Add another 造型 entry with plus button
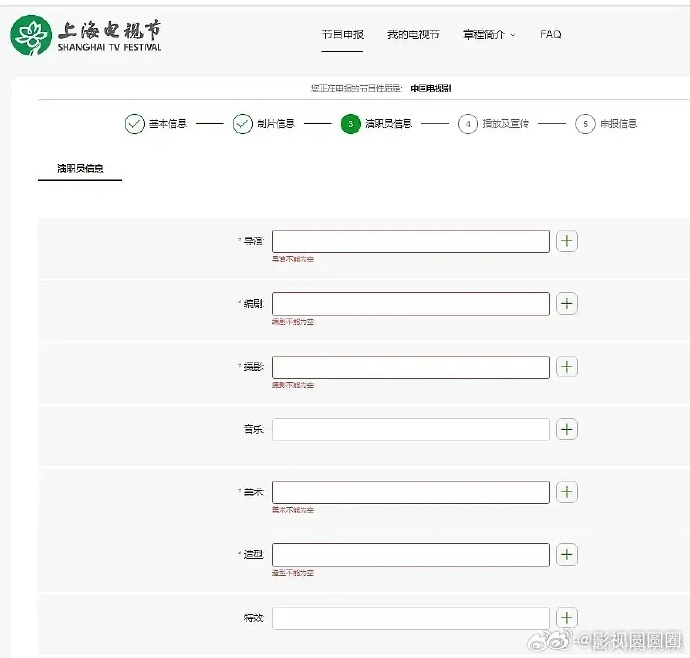The width and height of the screenshot is (690, 658). point(567,555)
